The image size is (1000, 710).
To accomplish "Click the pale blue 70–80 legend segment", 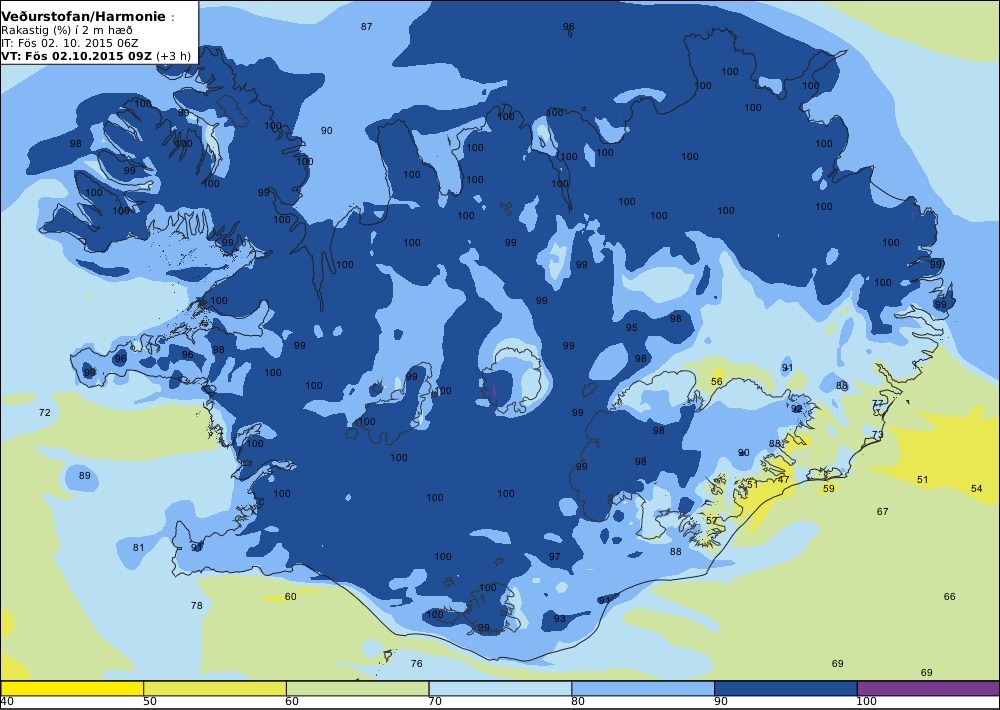I will click(500, 688).
